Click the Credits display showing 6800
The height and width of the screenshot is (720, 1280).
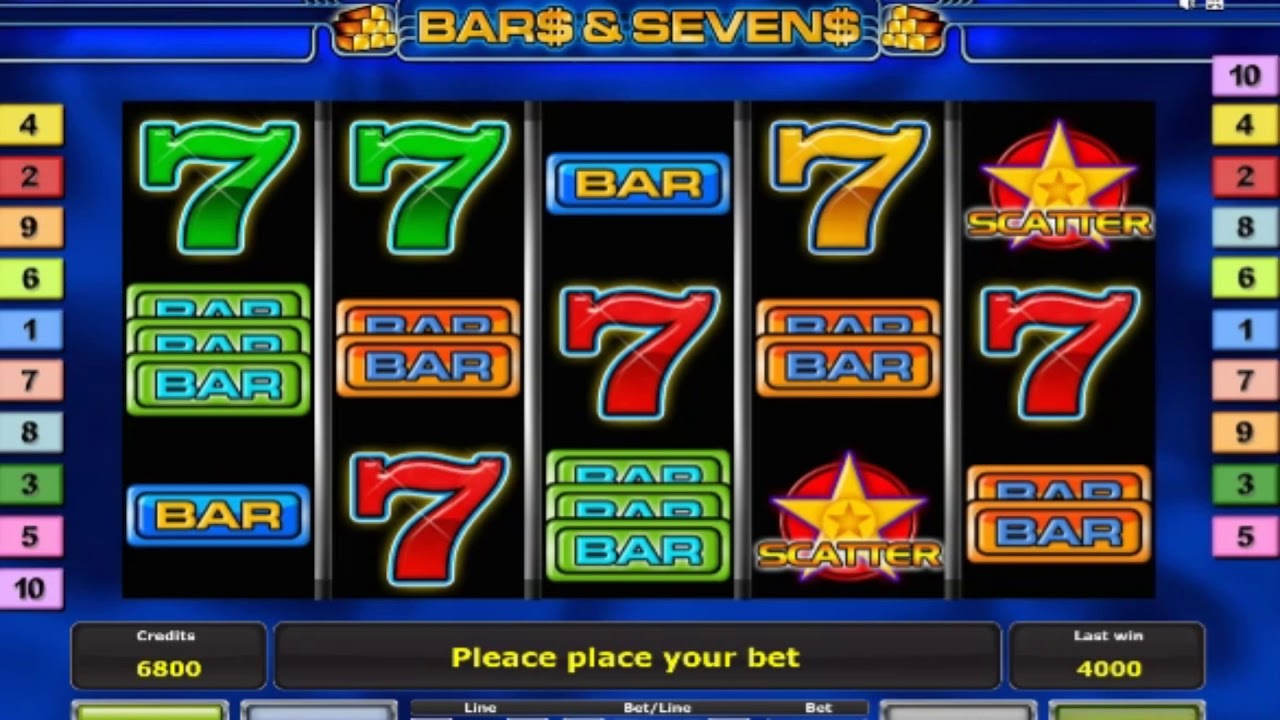coord(168,656)
